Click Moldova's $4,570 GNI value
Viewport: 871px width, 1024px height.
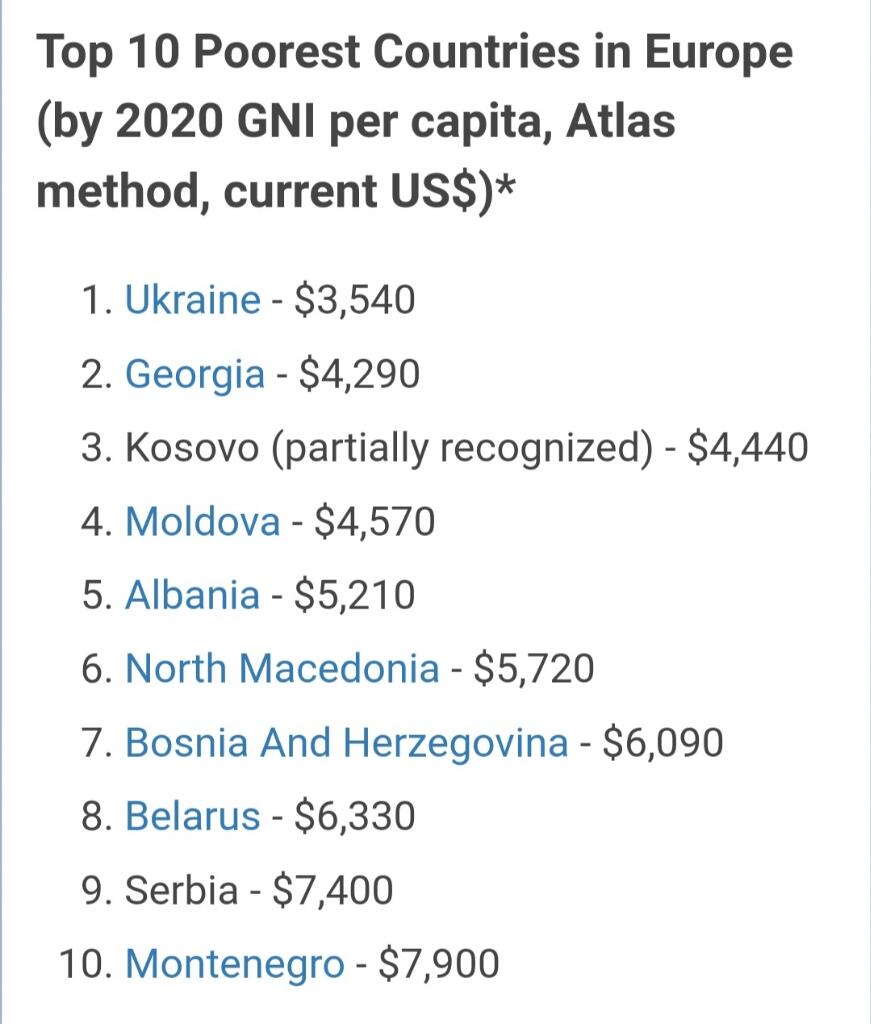[x=375, y=522]
